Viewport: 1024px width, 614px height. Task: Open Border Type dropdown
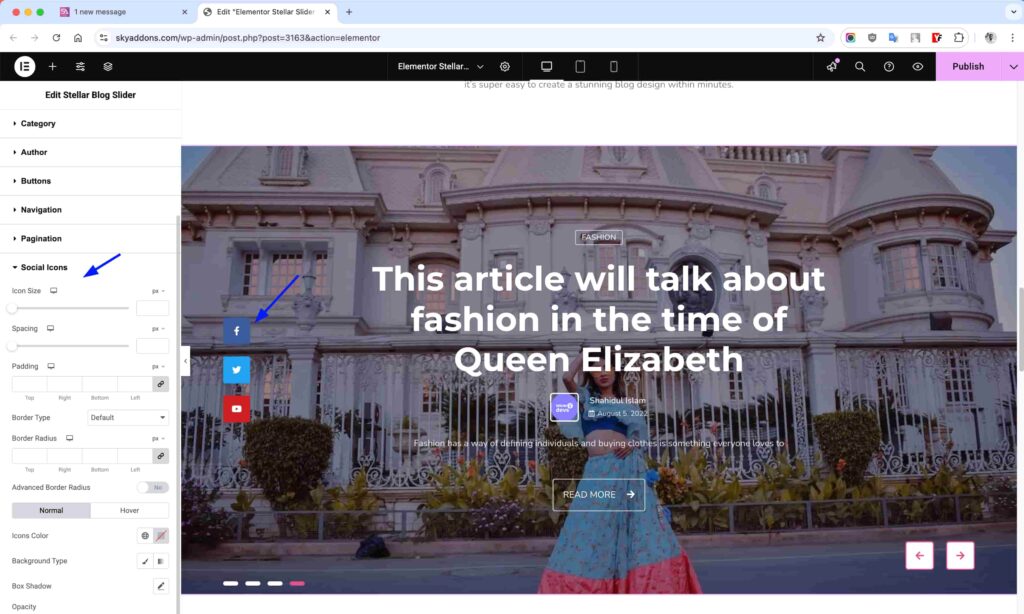pos(128,417)
